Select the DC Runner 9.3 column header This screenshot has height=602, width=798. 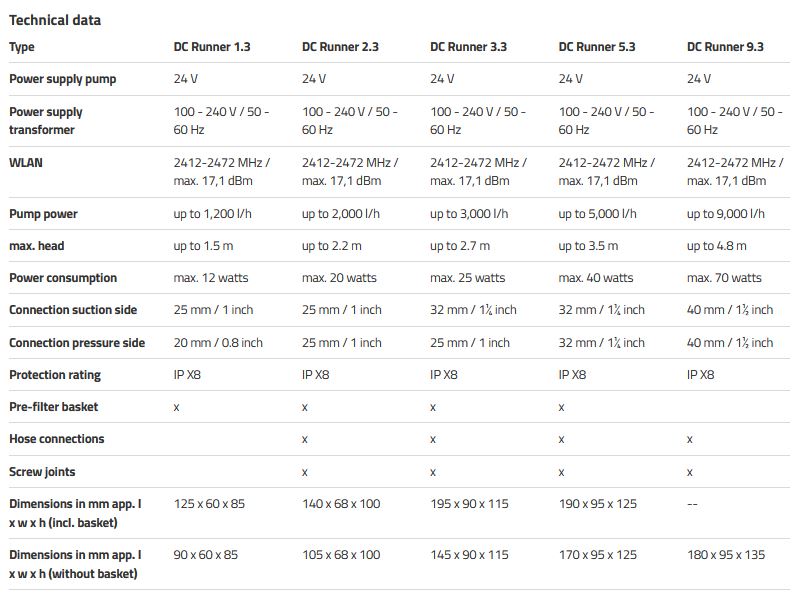click(x=724, y=47)
